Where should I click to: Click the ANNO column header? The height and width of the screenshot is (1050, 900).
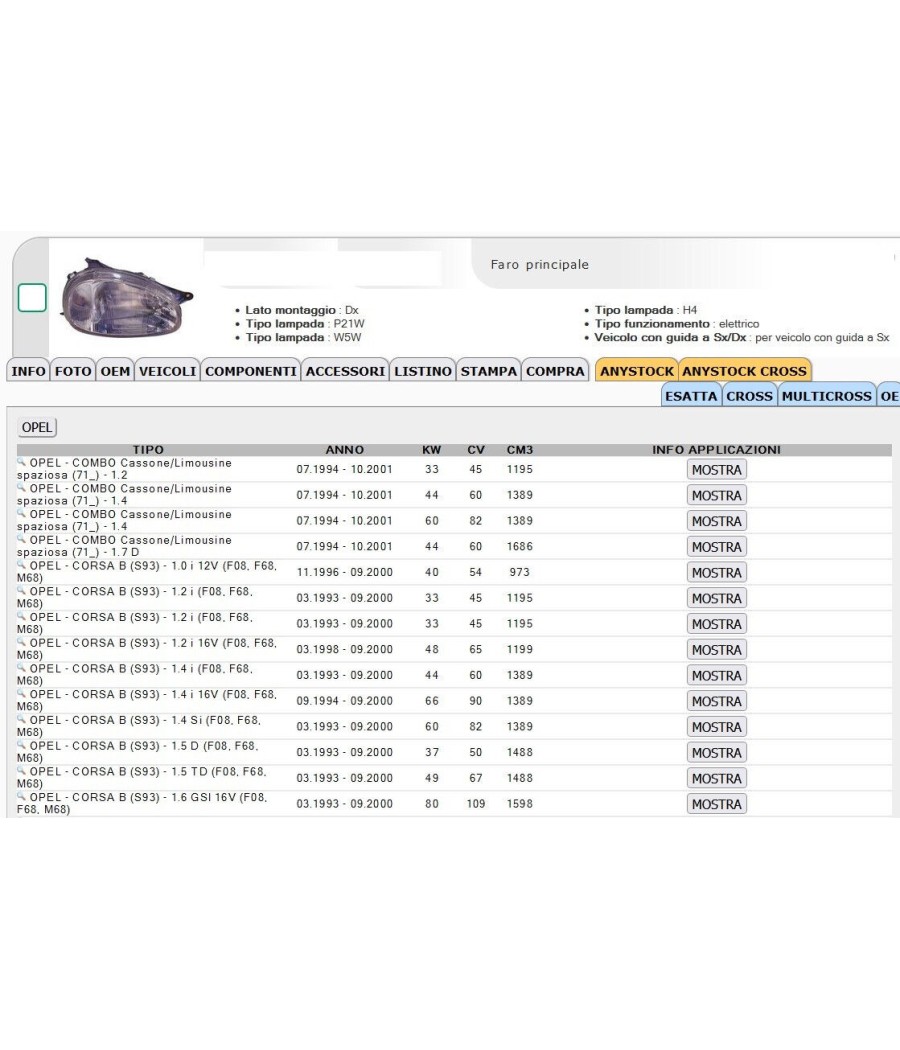345,450
